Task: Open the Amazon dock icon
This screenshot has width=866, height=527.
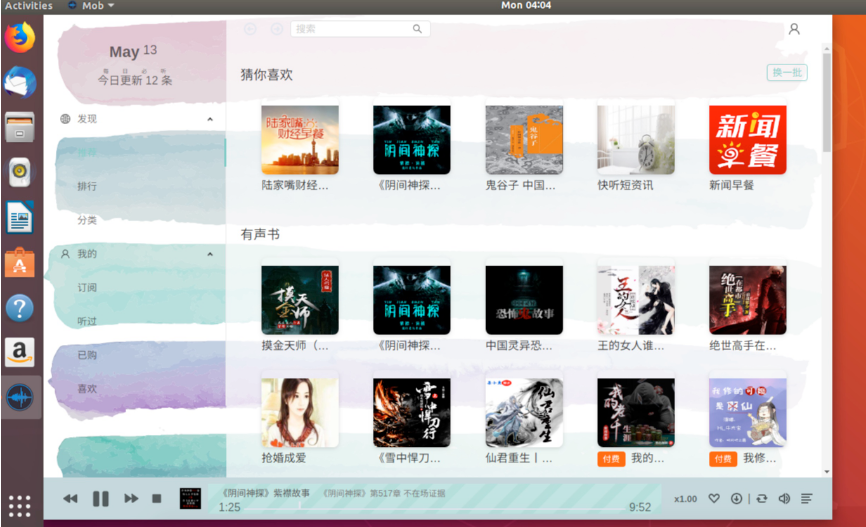Action: [20, 352]
